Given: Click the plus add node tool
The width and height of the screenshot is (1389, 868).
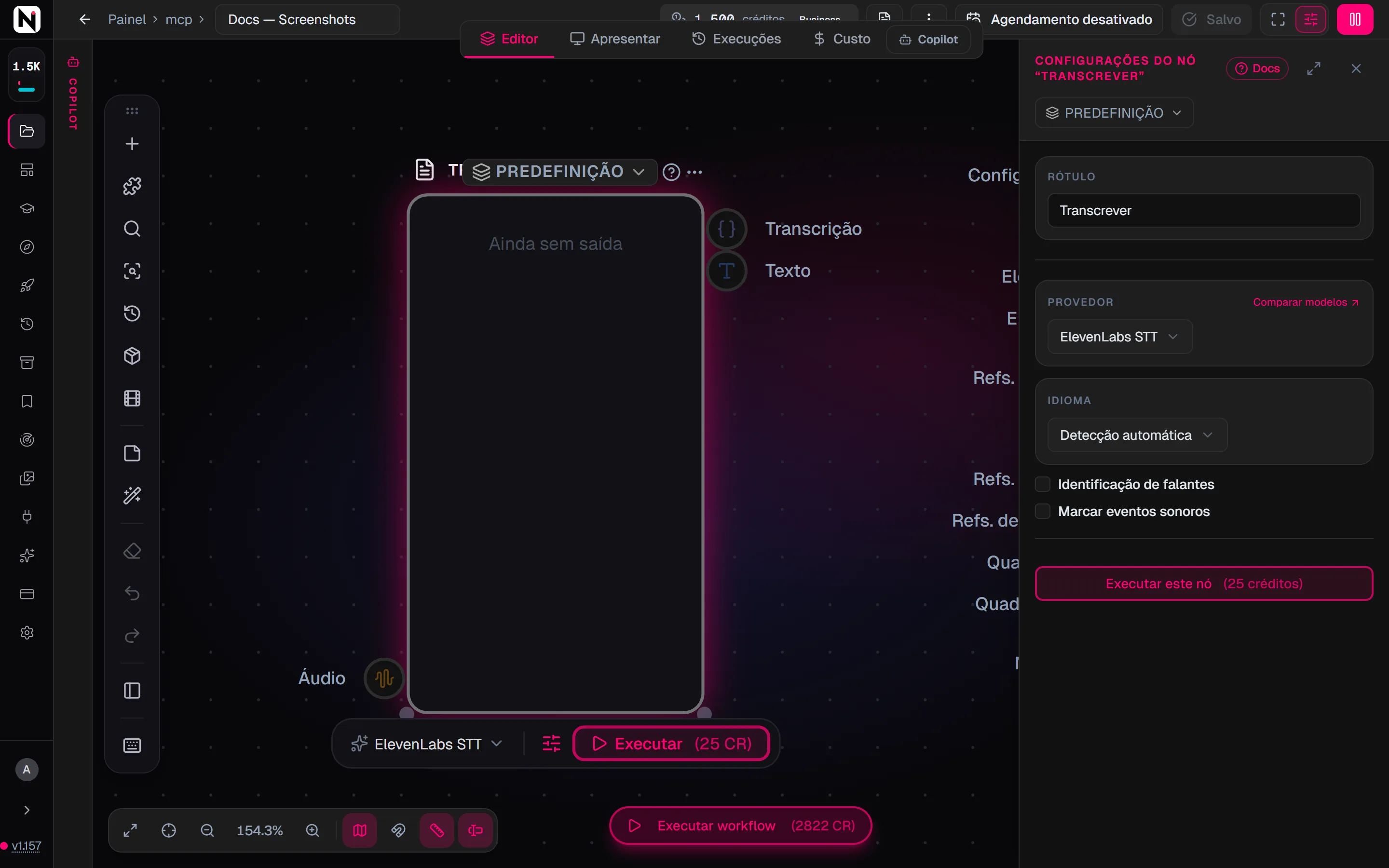Looking at the screenshot, I should tap(132, 144).
